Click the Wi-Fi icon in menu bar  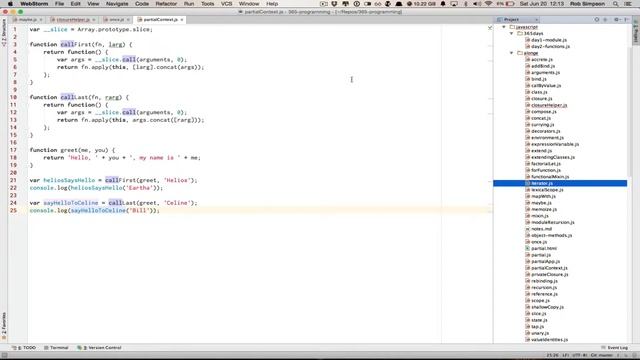pyautogui.click(x=488, y=4)
